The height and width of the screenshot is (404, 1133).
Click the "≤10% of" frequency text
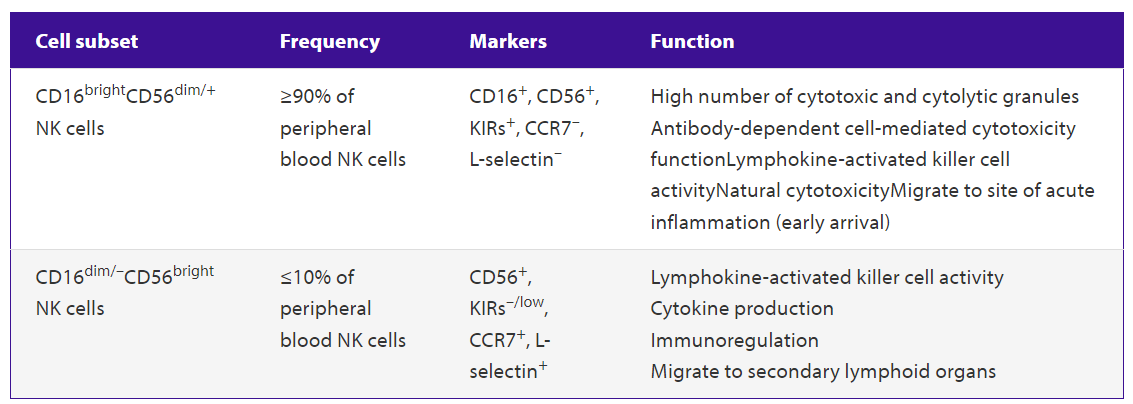(317, 277)
